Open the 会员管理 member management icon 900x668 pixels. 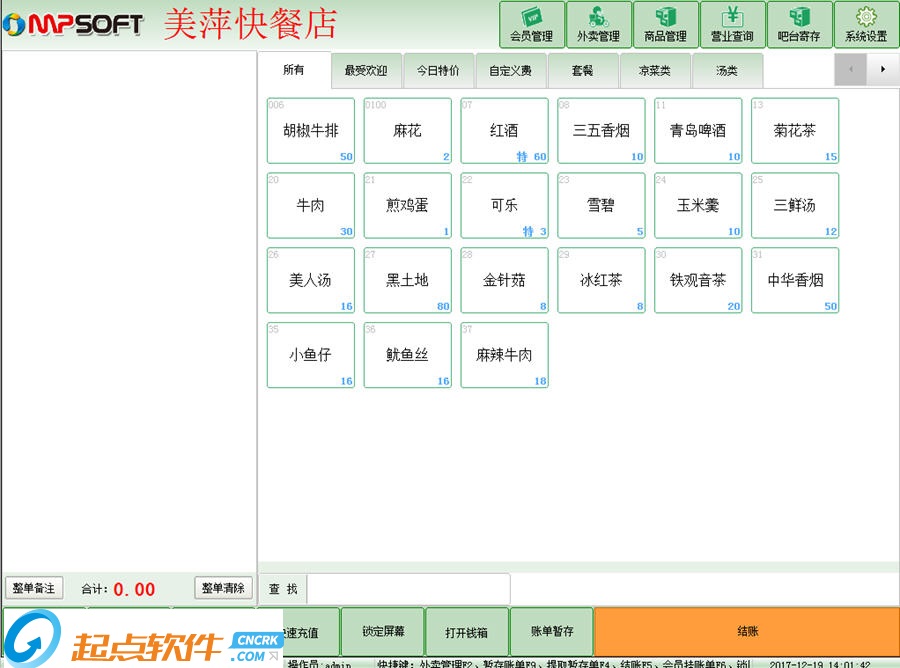pos(531,24)
